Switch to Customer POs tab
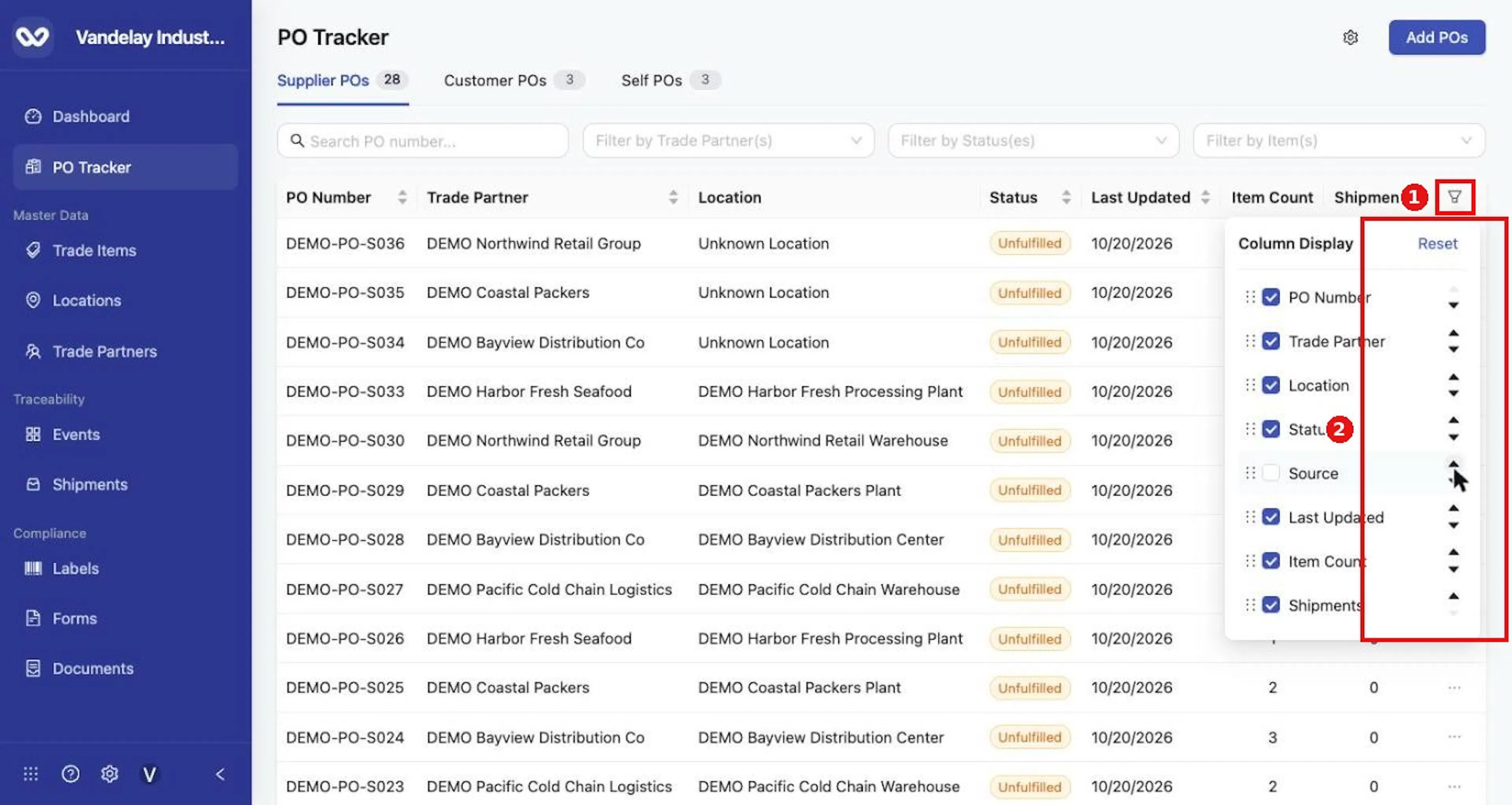 (x=514, y=80)
